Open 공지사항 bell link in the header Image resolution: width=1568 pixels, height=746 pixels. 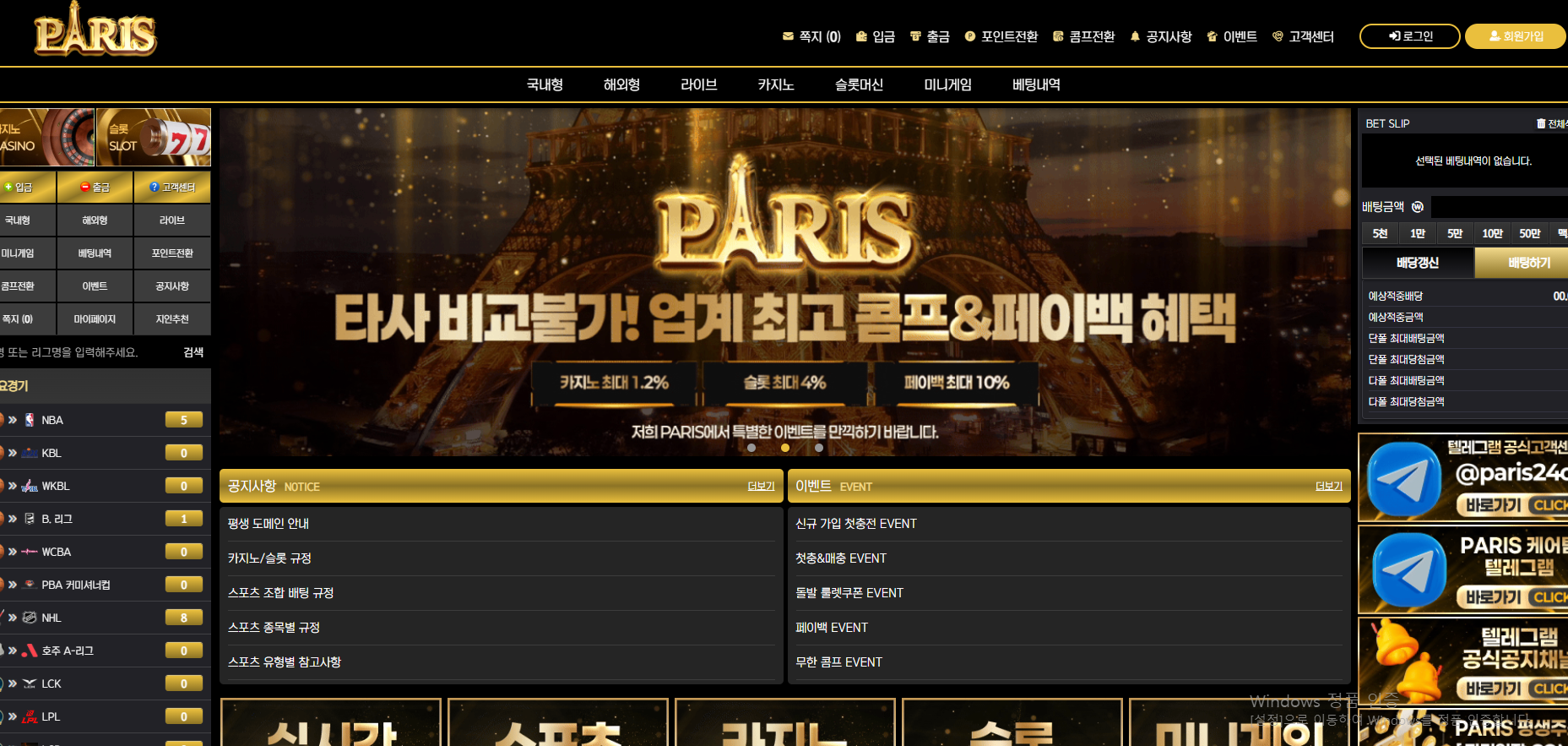pyautogui.click(x=1161, y=36)
